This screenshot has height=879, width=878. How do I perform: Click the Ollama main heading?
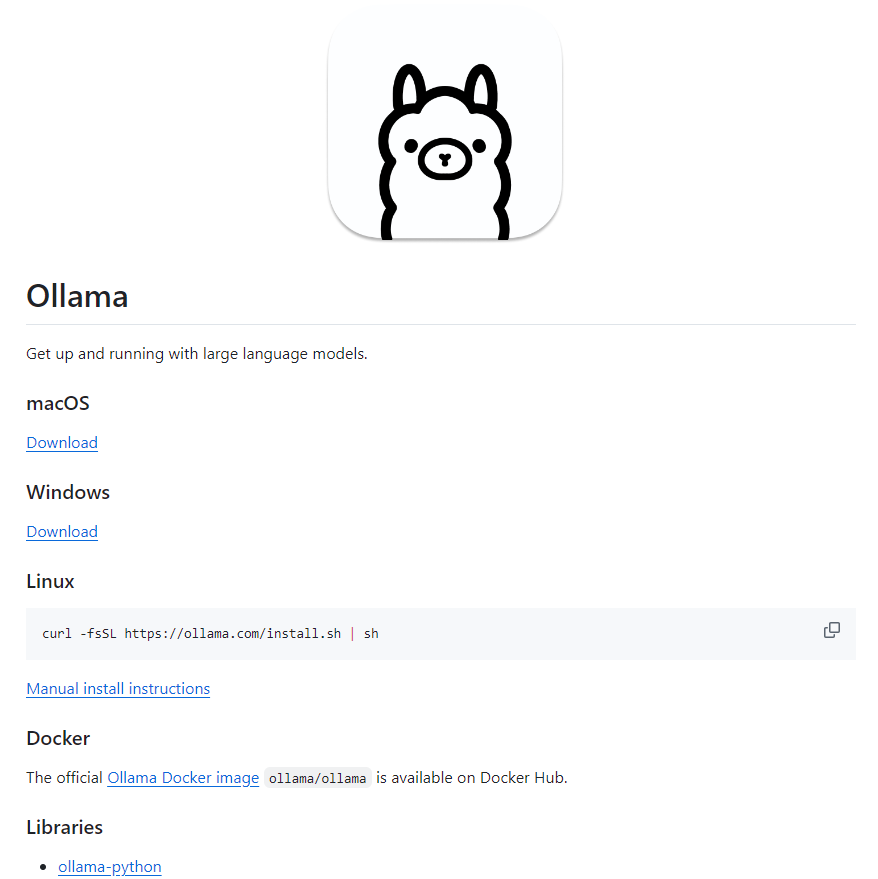point(77,296)
